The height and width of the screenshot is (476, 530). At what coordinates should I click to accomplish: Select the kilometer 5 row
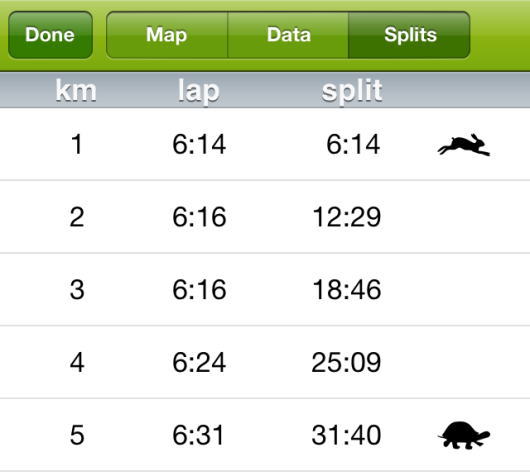pos(265,435)
